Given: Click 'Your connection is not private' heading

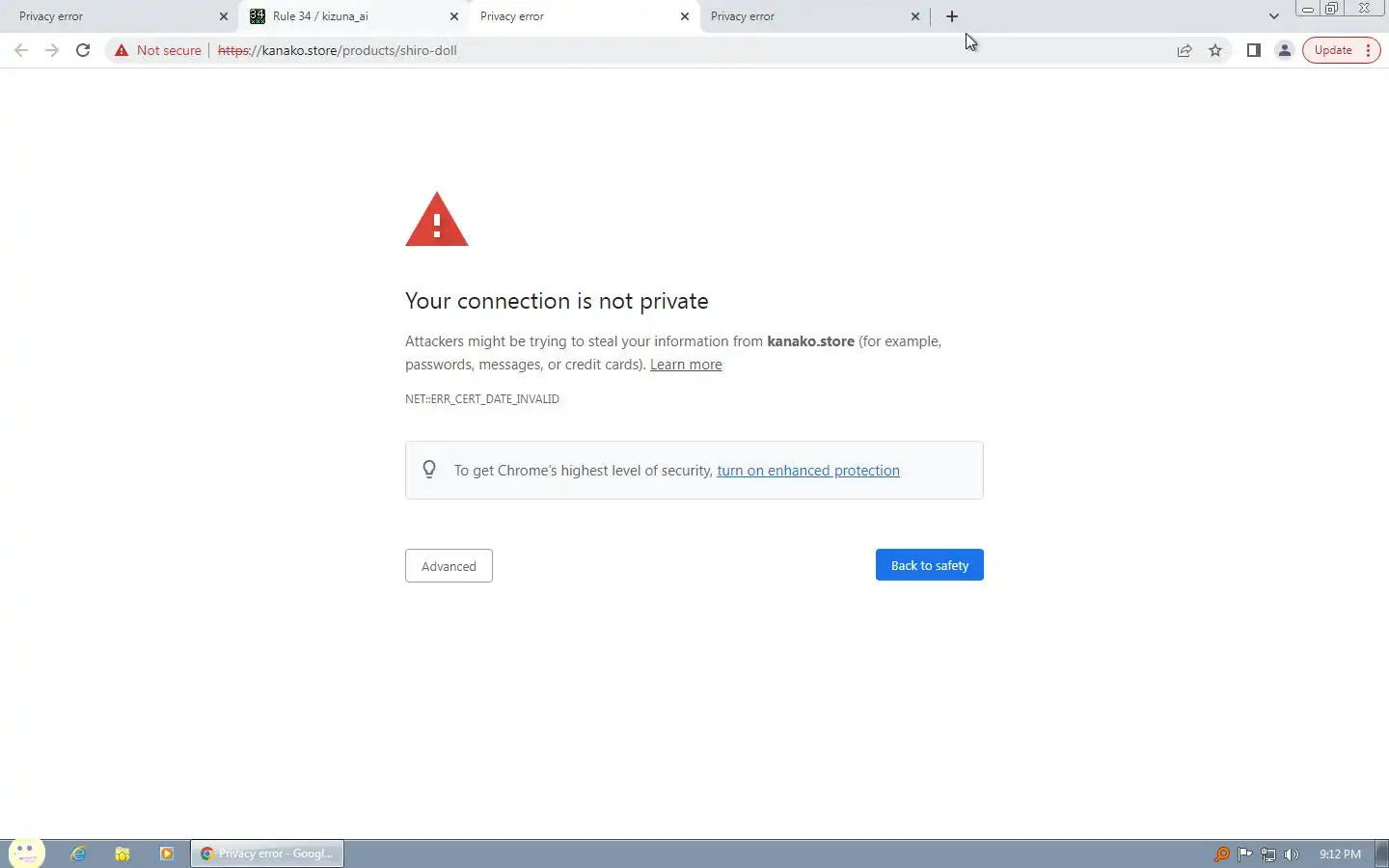Looking at the screenshot, I should [x=557, y=301].
